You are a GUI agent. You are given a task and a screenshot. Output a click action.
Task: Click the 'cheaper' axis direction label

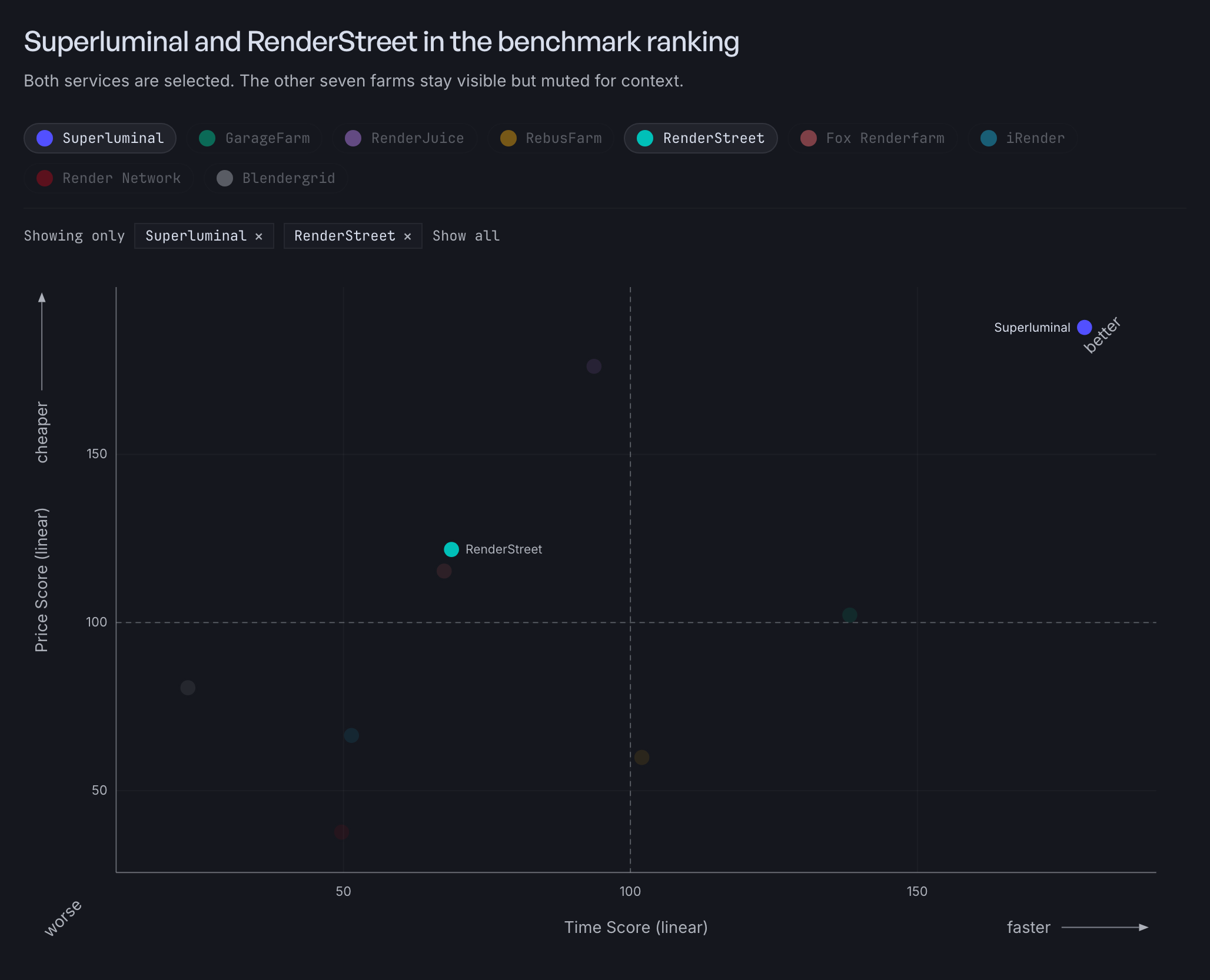click(x=42, y=432)
